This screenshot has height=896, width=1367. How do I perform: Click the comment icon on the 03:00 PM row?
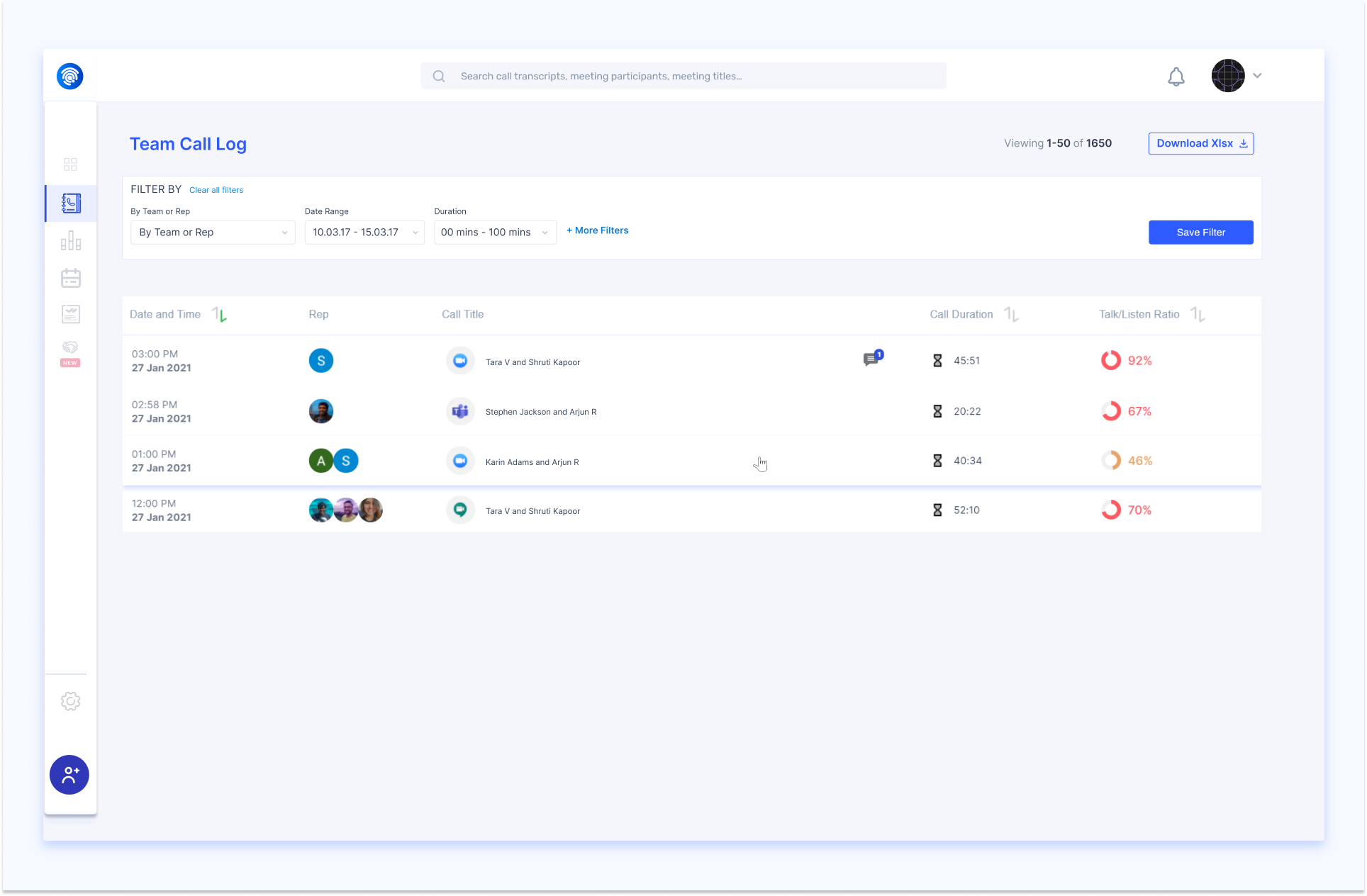pyautogui.click(x=872, y=359)
